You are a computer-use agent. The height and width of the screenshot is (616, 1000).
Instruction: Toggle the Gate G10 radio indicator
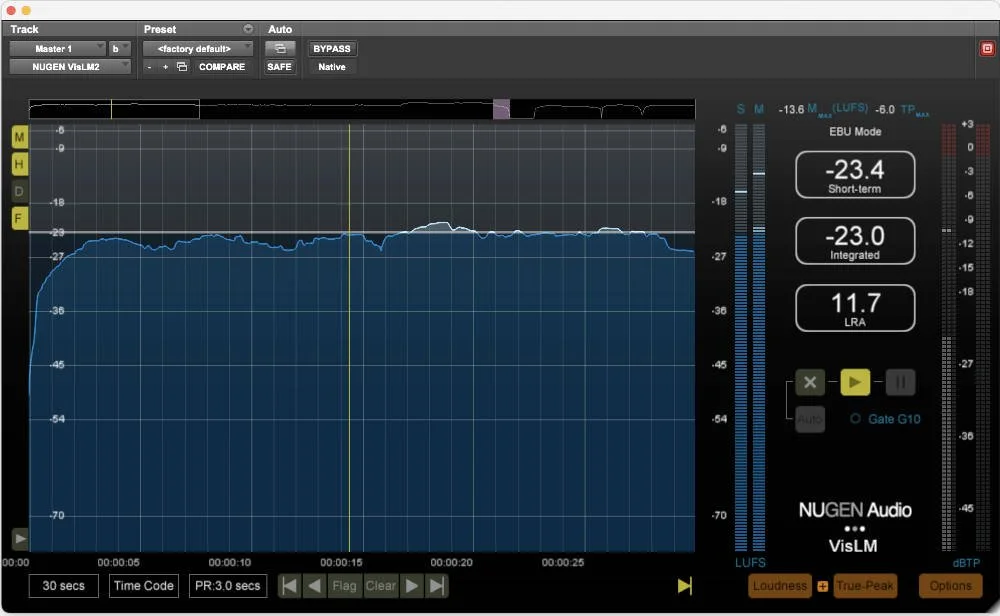(x=855, y=419)
